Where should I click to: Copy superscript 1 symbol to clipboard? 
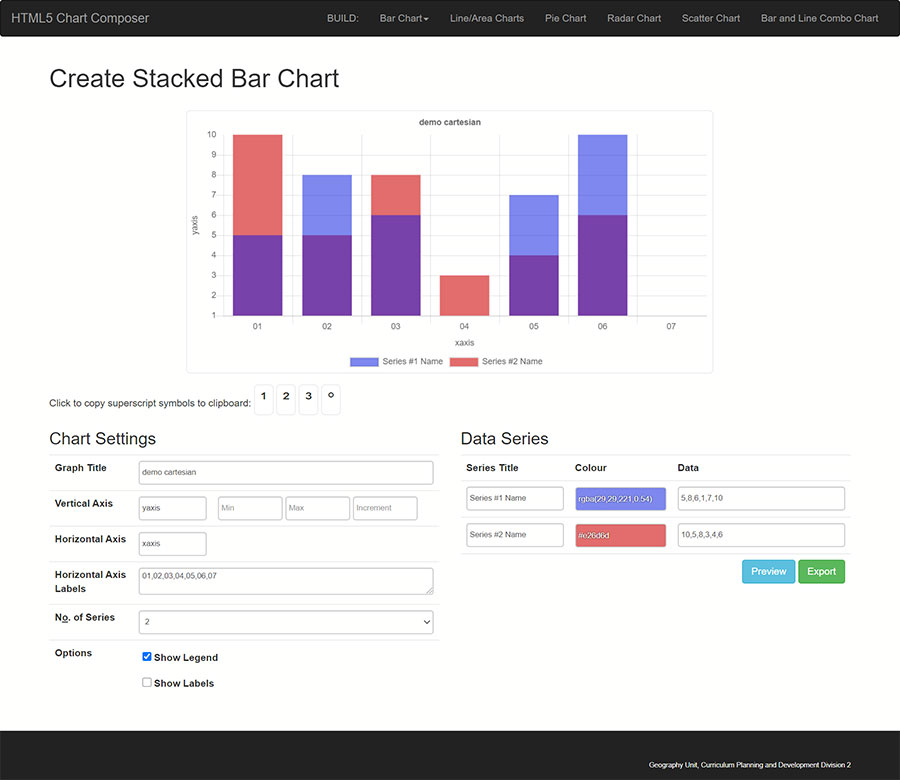click(263, 398)
